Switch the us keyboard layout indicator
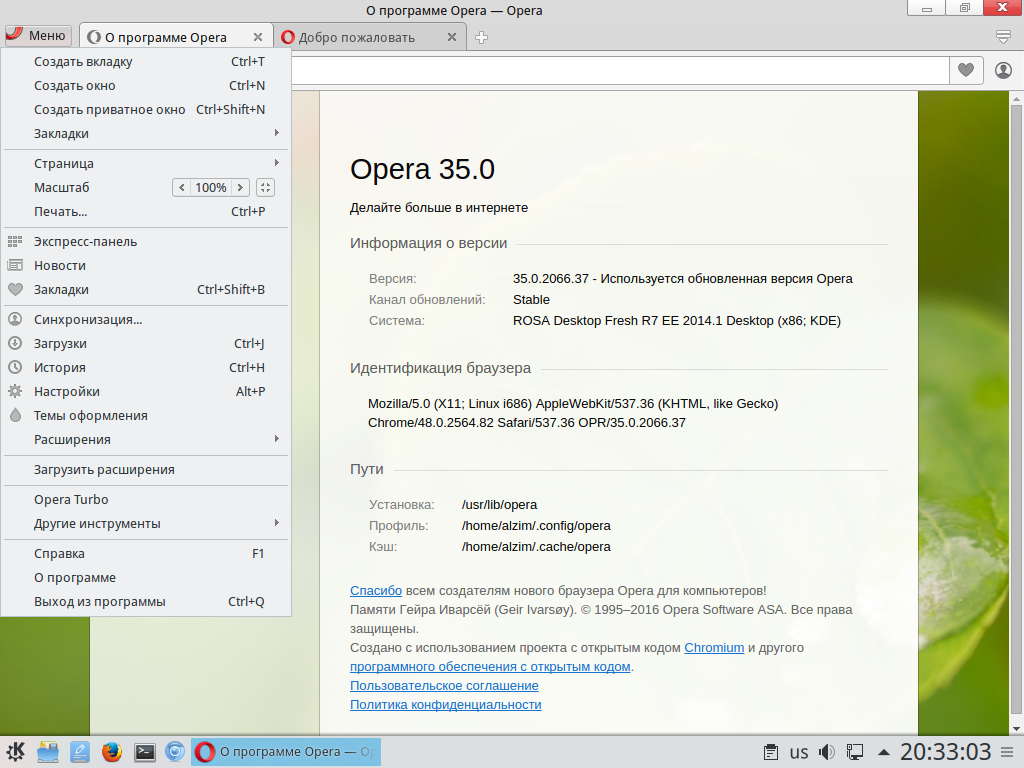This screenshot has height=768, width=1024. (799, 752)
